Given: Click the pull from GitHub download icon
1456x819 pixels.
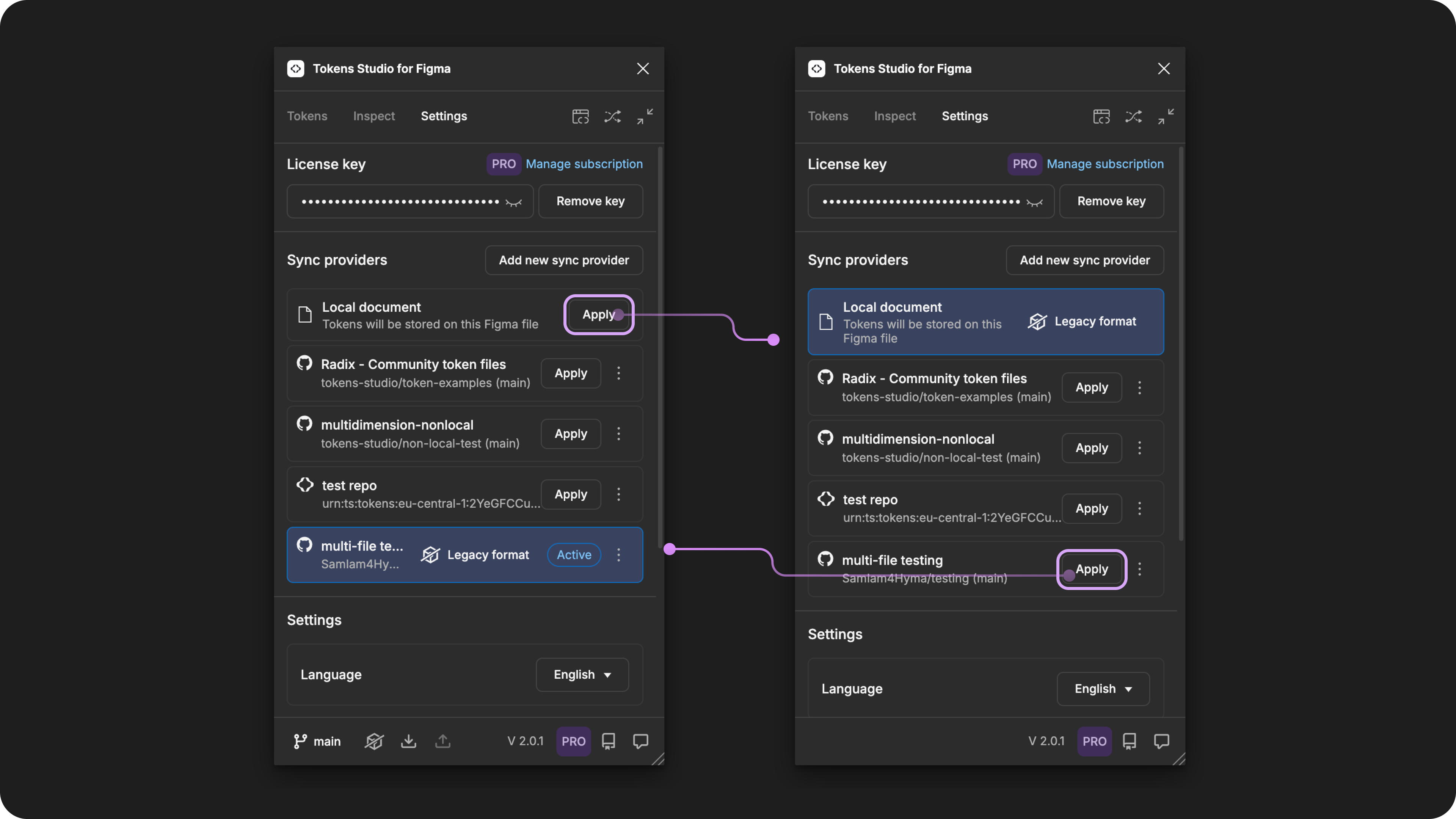Looking at the screenshot, I should tap(408, 741).
